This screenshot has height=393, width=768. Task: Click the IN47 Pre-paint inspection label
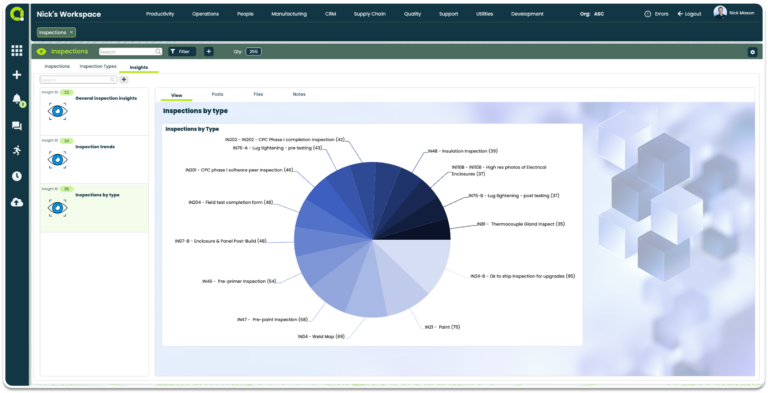[272, 319]
